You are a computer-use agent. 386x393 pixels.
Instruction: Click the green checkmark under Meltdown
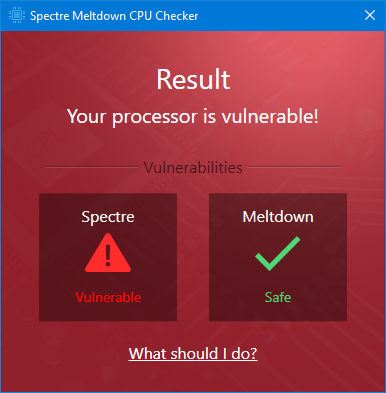[x=277, y=253]
